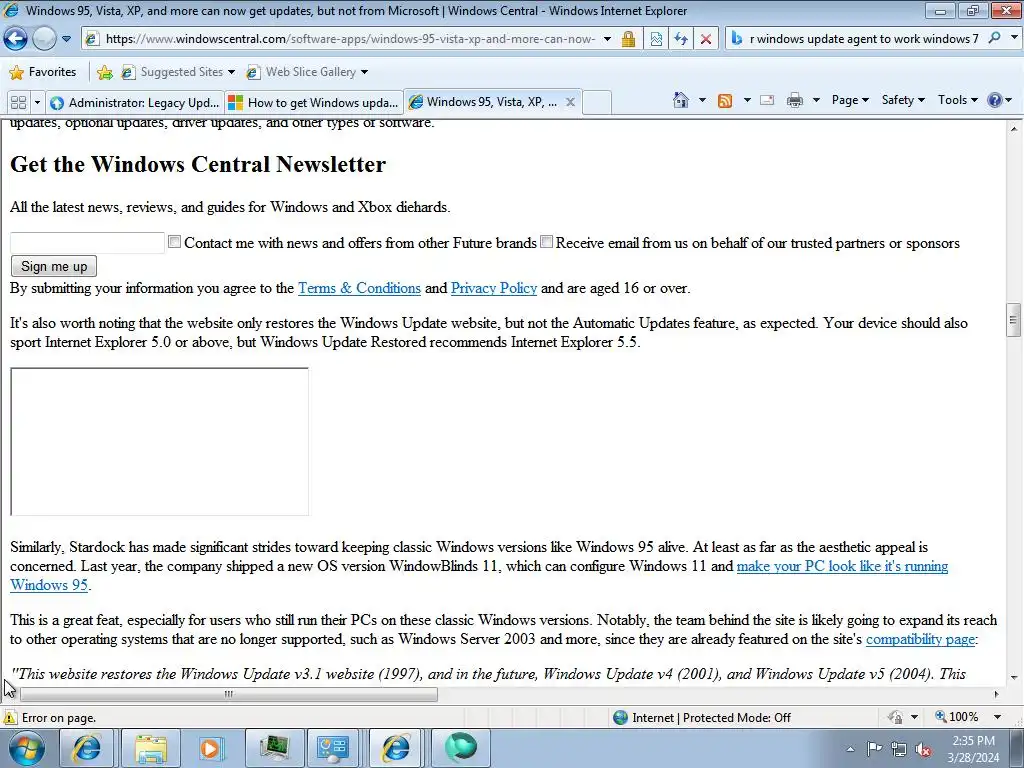Open the Safety menu
This screenshot has width=1024, height=768.
pos(903,100)
